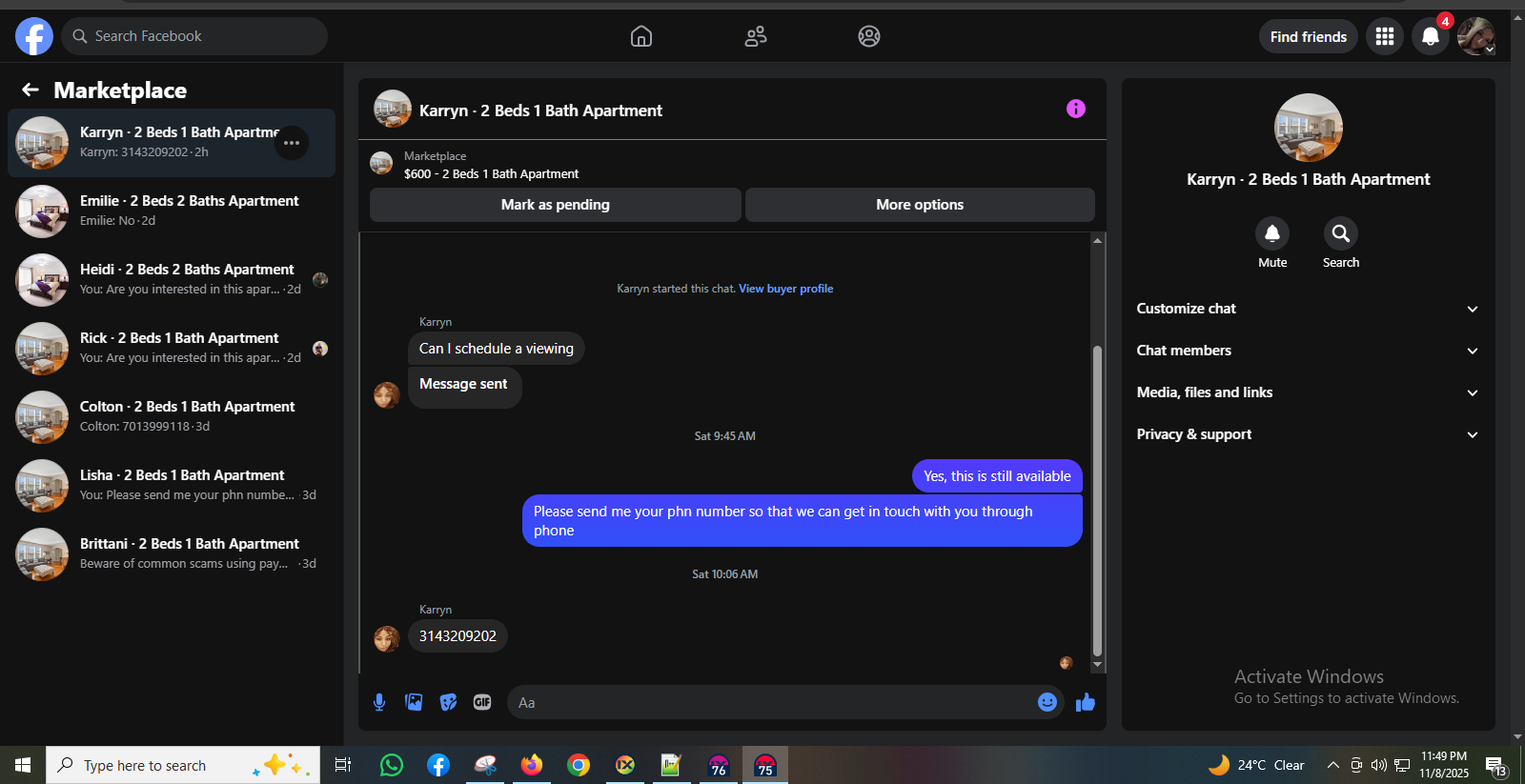Open the apps menu grid icon

(x=1385, y=36)
